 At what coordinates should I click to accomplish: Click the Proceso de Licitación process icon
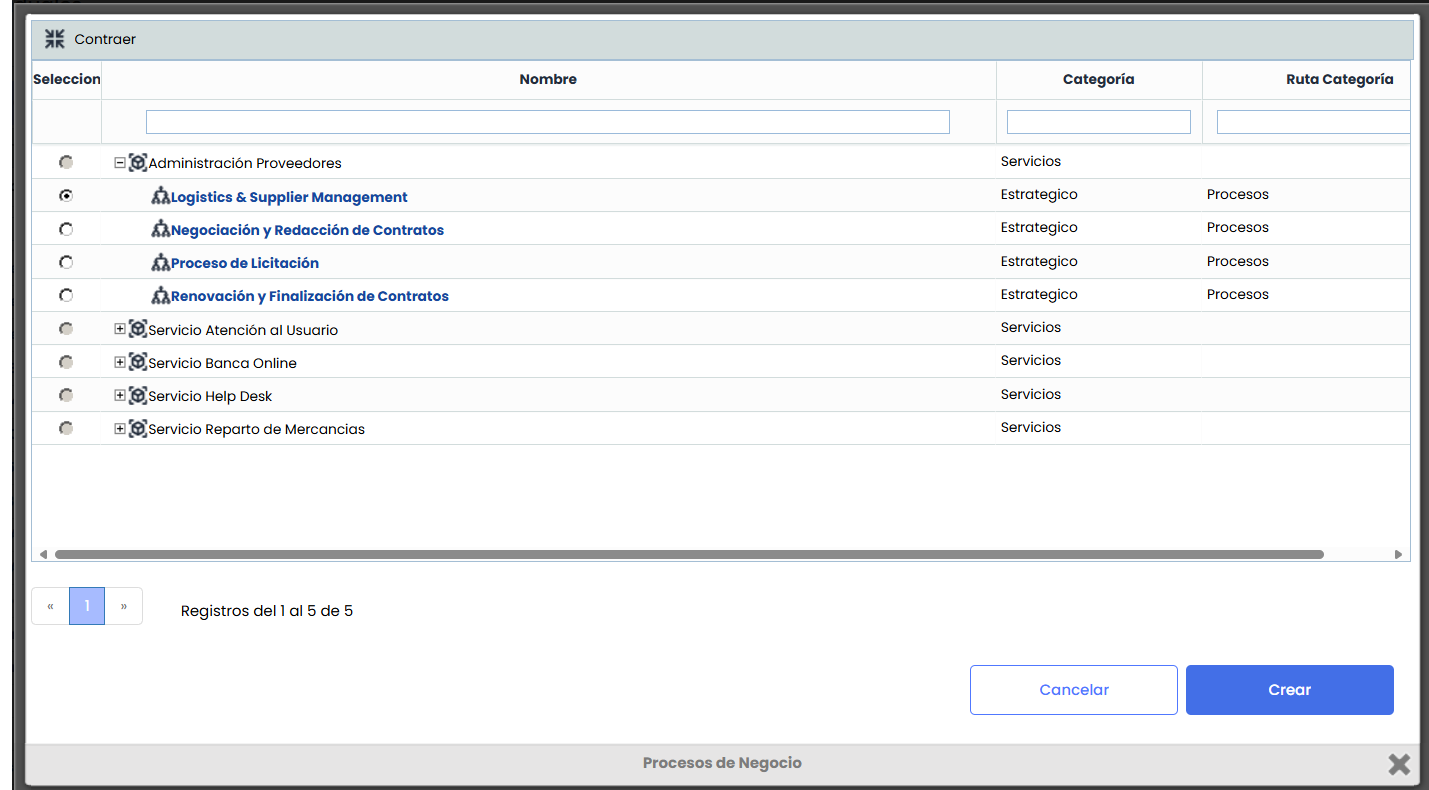160,263
